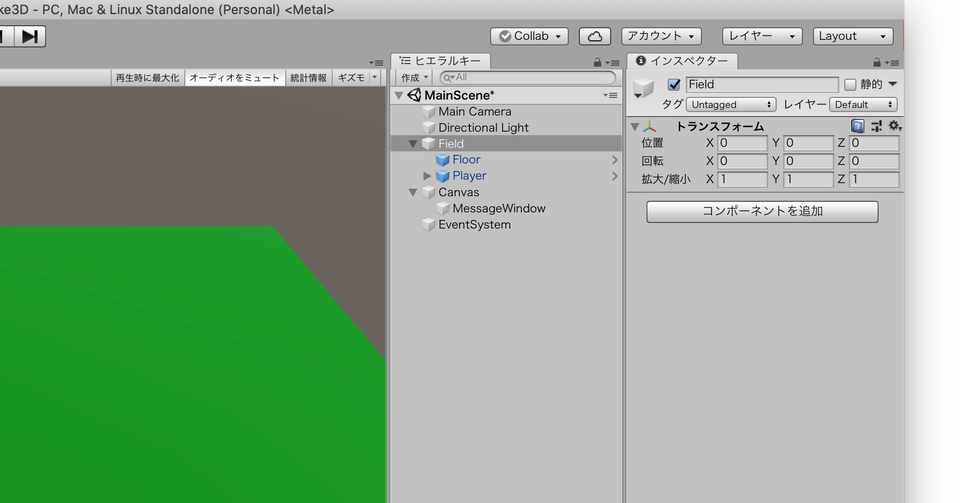Open Hierarchy panel options menu
The image size is (960, 503).
pyautogui.click(x=612, y=62)
